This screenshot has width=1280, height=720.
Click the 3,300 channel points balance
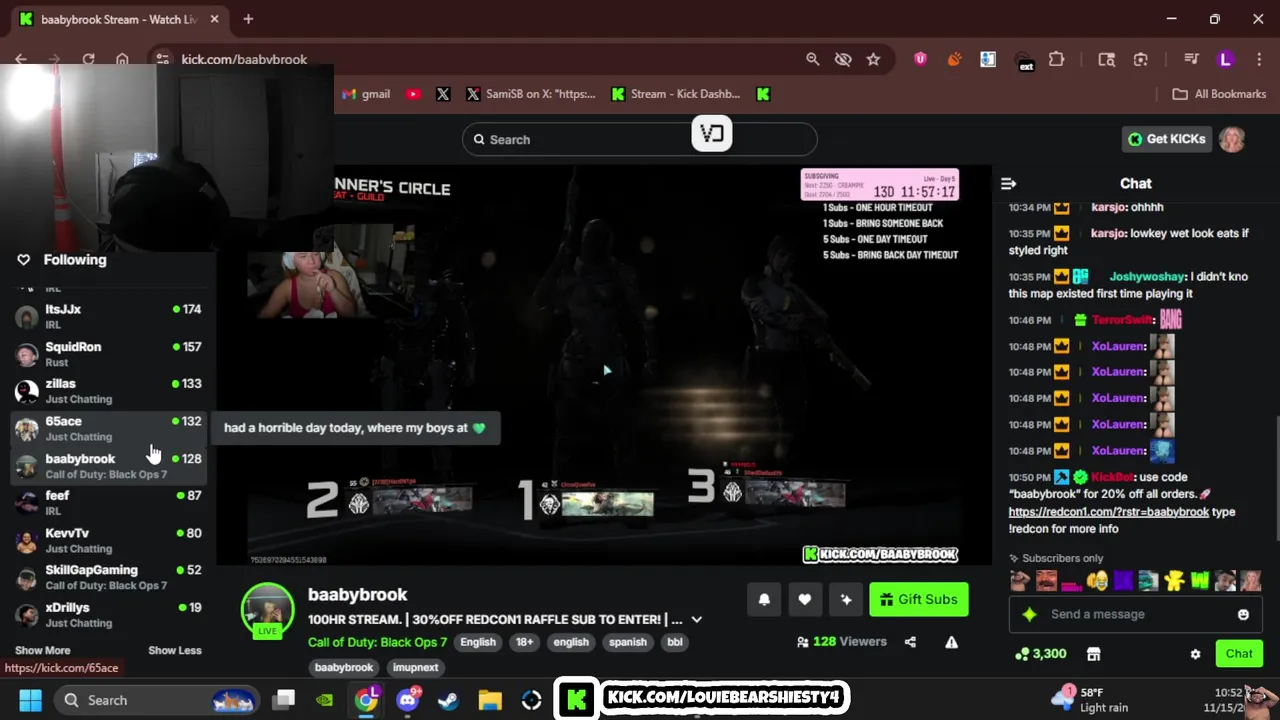pos(1041,654)
